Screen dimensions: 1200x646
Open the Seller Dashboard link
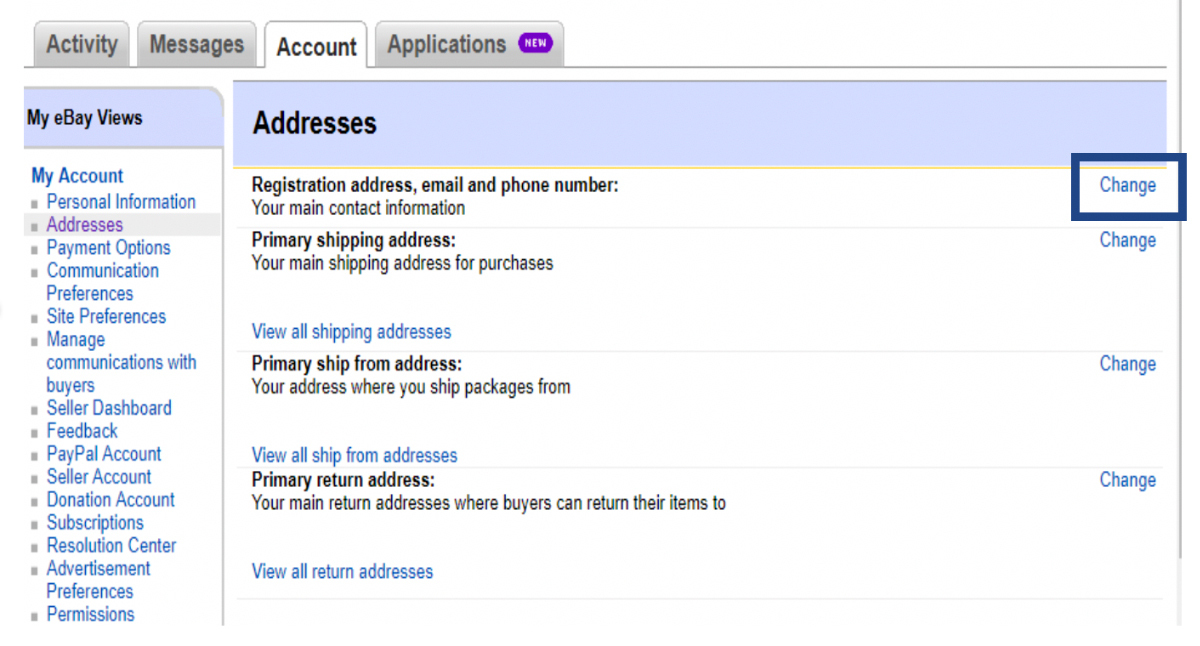coord(109,408)
